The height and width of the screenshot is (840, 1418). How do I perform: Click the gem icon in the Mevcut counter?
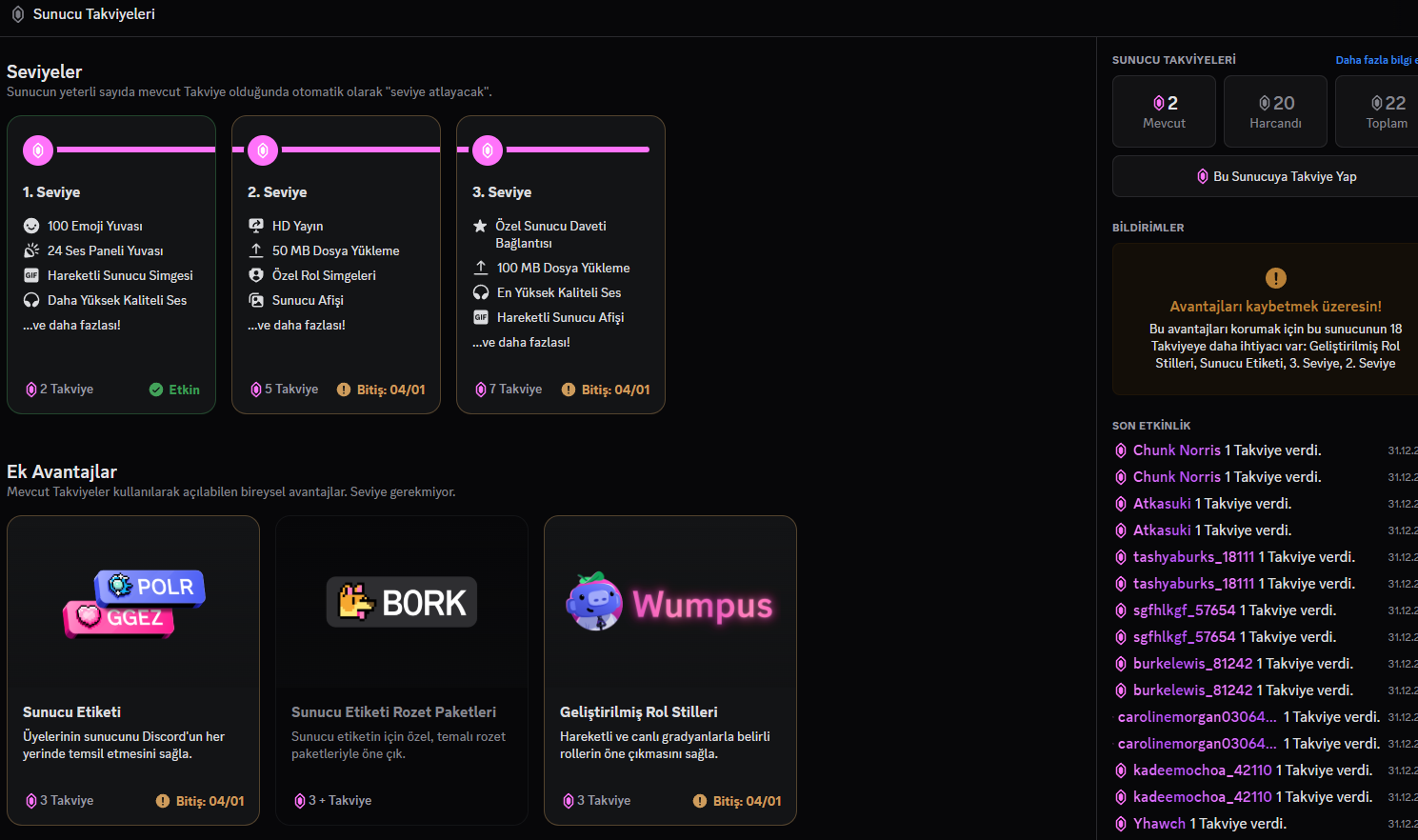coord(1158,103)
